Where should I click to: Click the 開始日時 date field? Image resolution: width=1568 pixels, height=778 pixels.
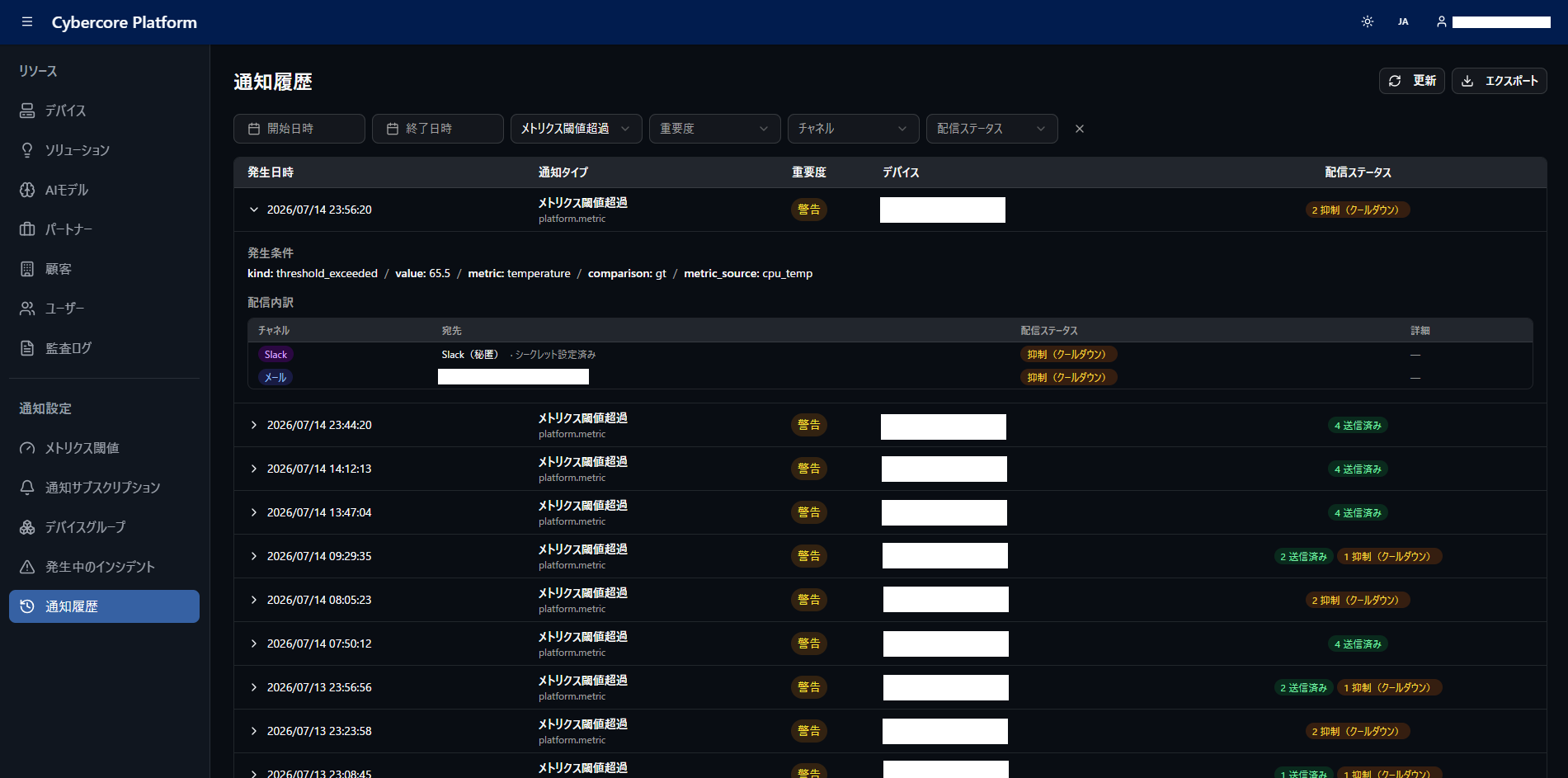299,129
